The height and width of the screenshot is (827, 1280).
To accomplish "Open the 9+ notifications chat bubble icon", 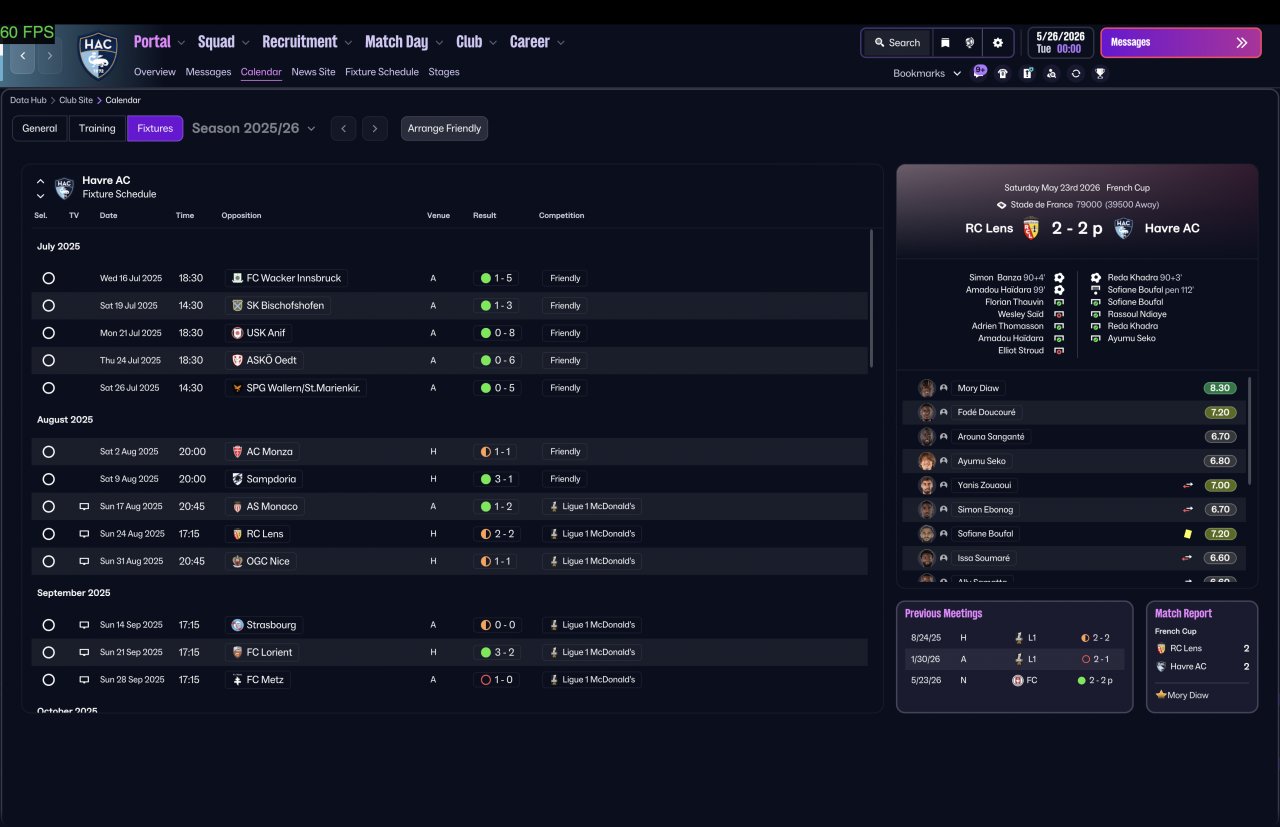I will pos(980,72).
